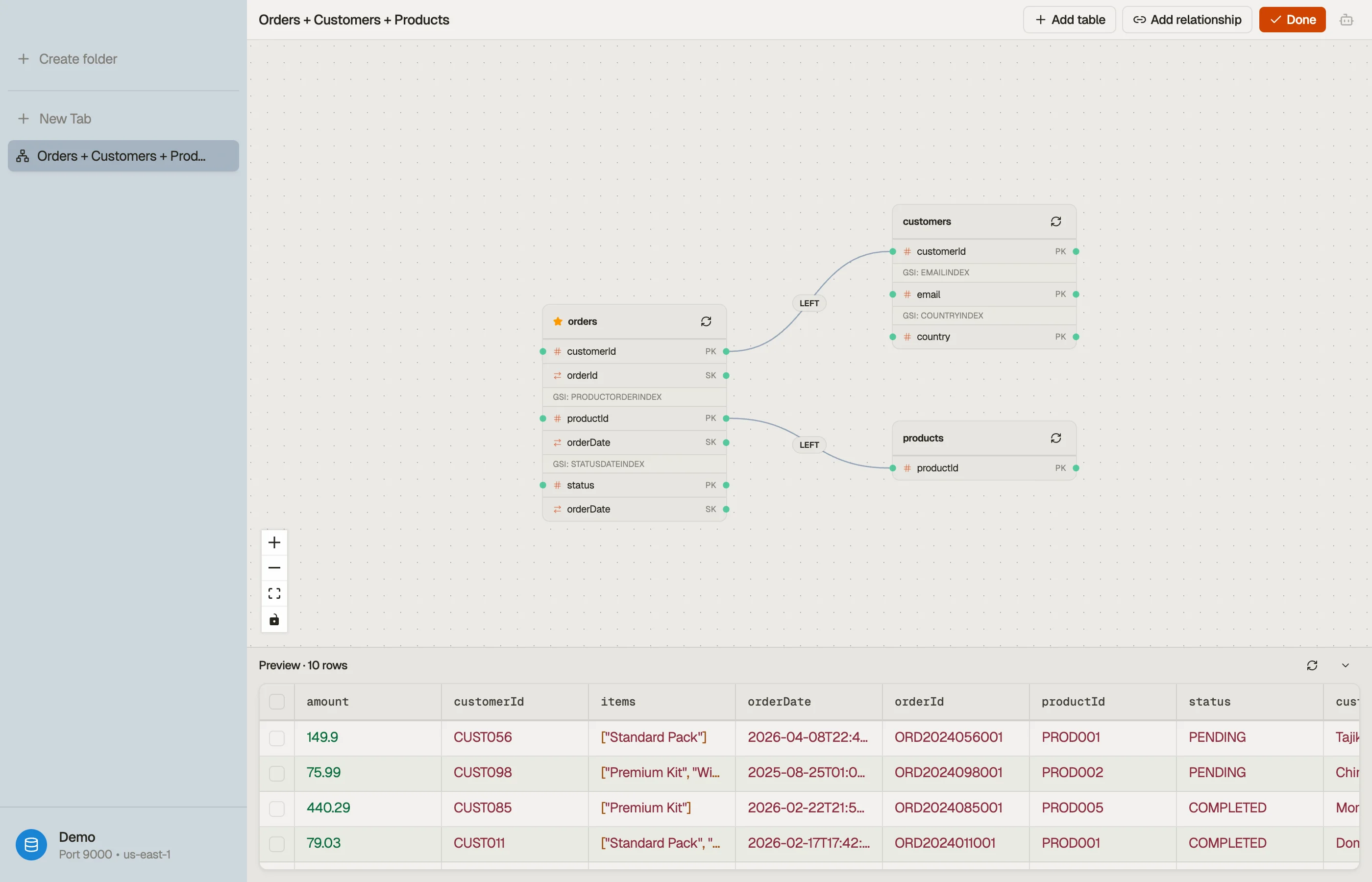Click GSI: STATUSDATEINDEX label in orders

[x=598, y=464]
